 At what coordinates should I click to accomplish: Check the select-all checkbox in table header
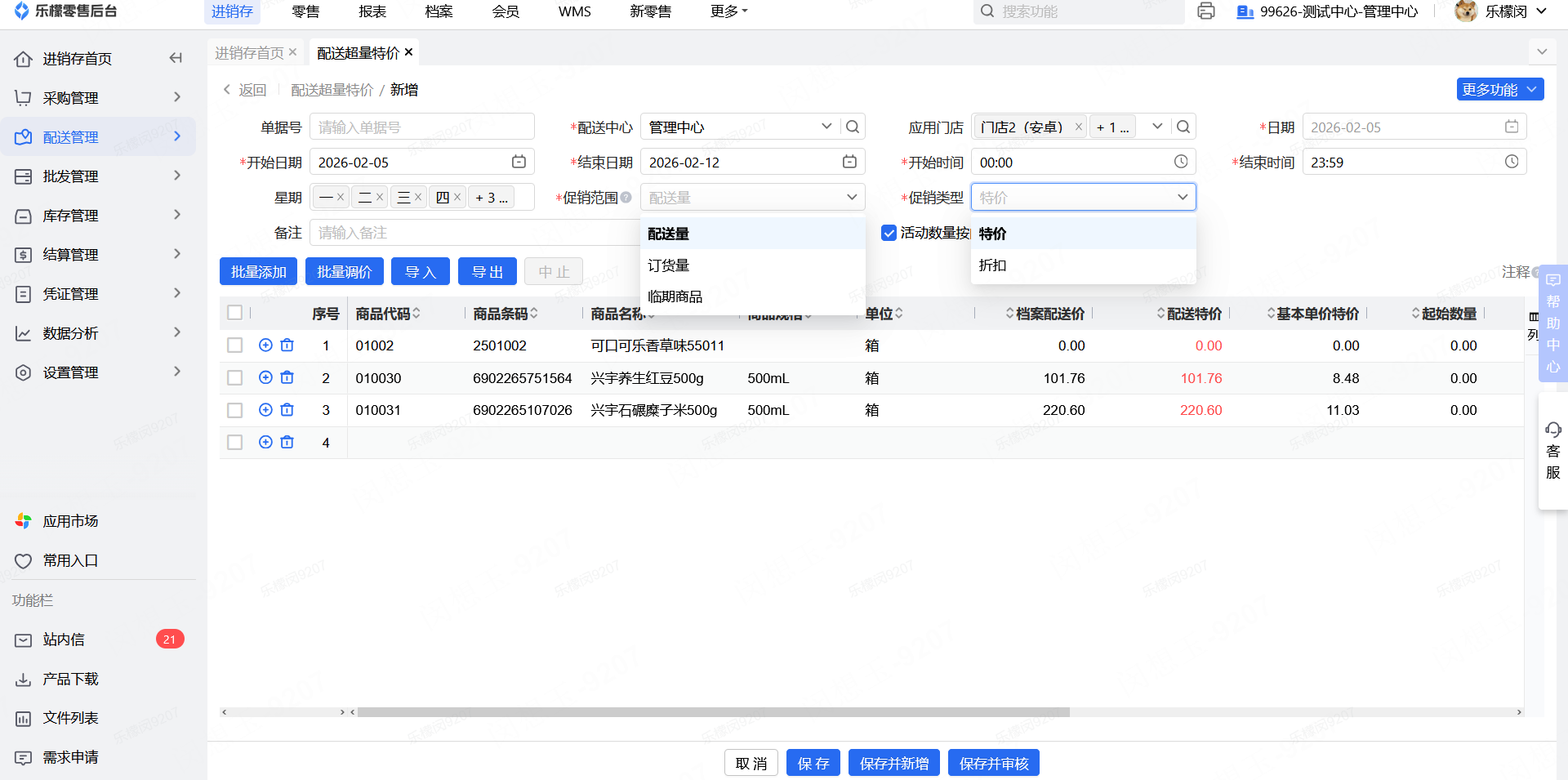tap(235, 313)
